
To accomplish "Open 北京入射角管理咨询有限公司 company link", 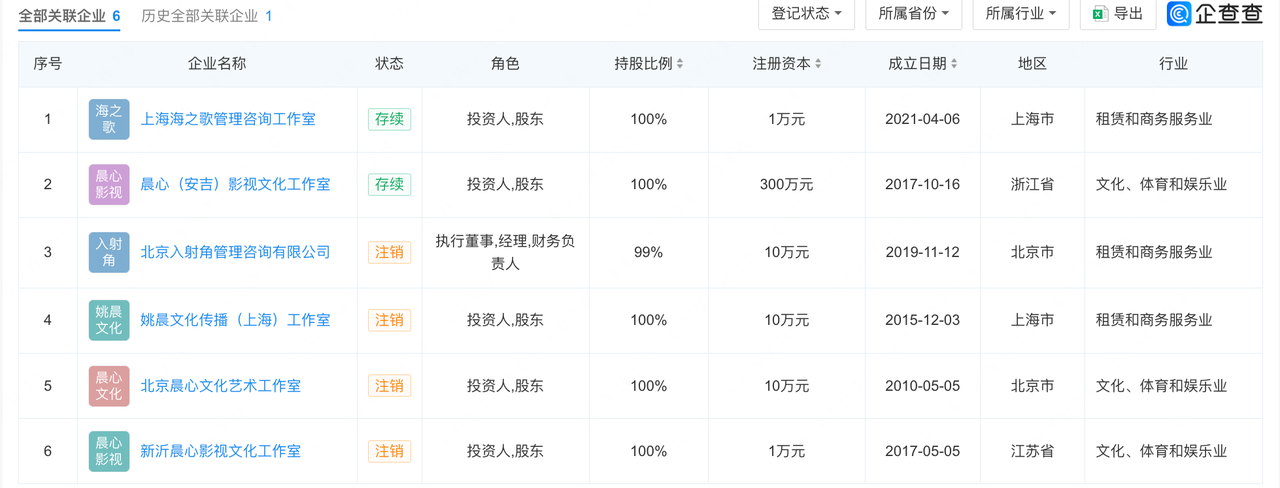I will (235, 252).
